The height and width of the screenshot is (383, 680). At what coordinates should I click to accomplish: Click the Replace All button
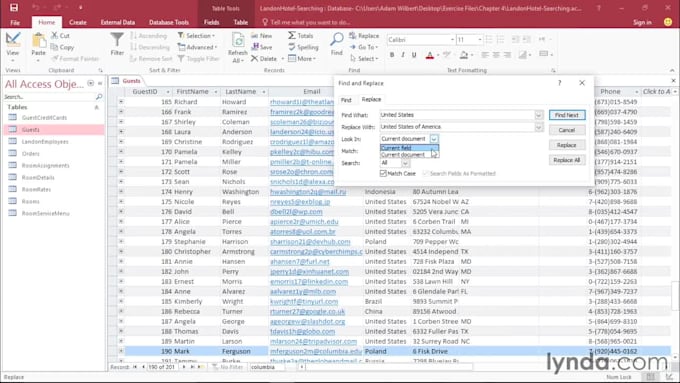[x=567, y=160]
